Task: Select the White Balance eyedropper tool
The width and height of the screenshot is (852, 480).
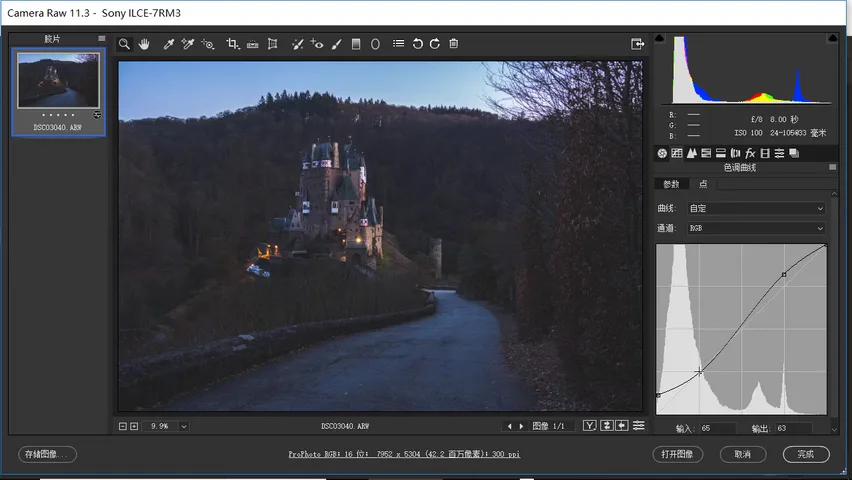Action: (x=168, y=44)
